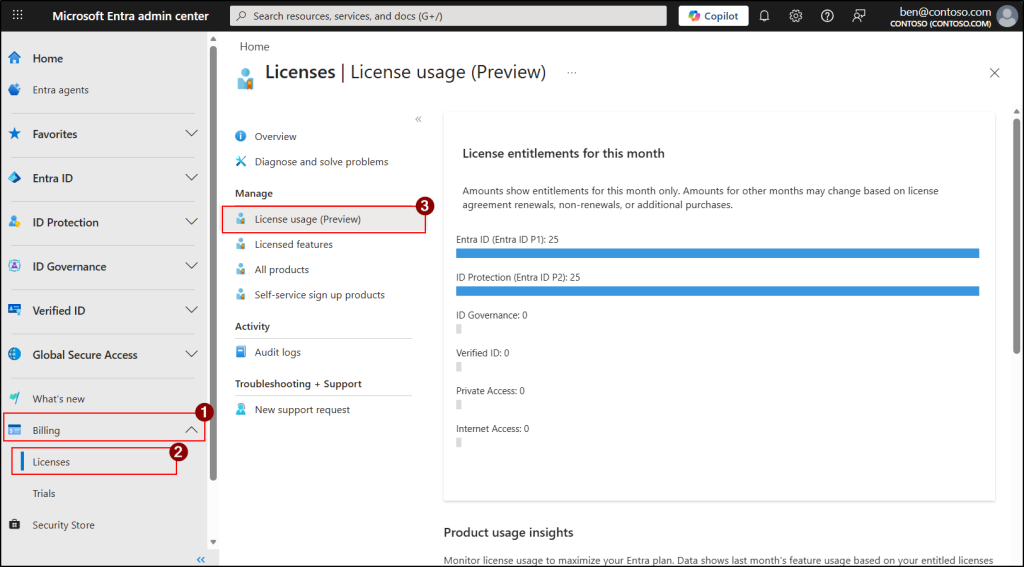Image resolution: width=1024 pixels, height=567 pixels.
Task: Click the Security Store bag icon
Action: [14, 525]
